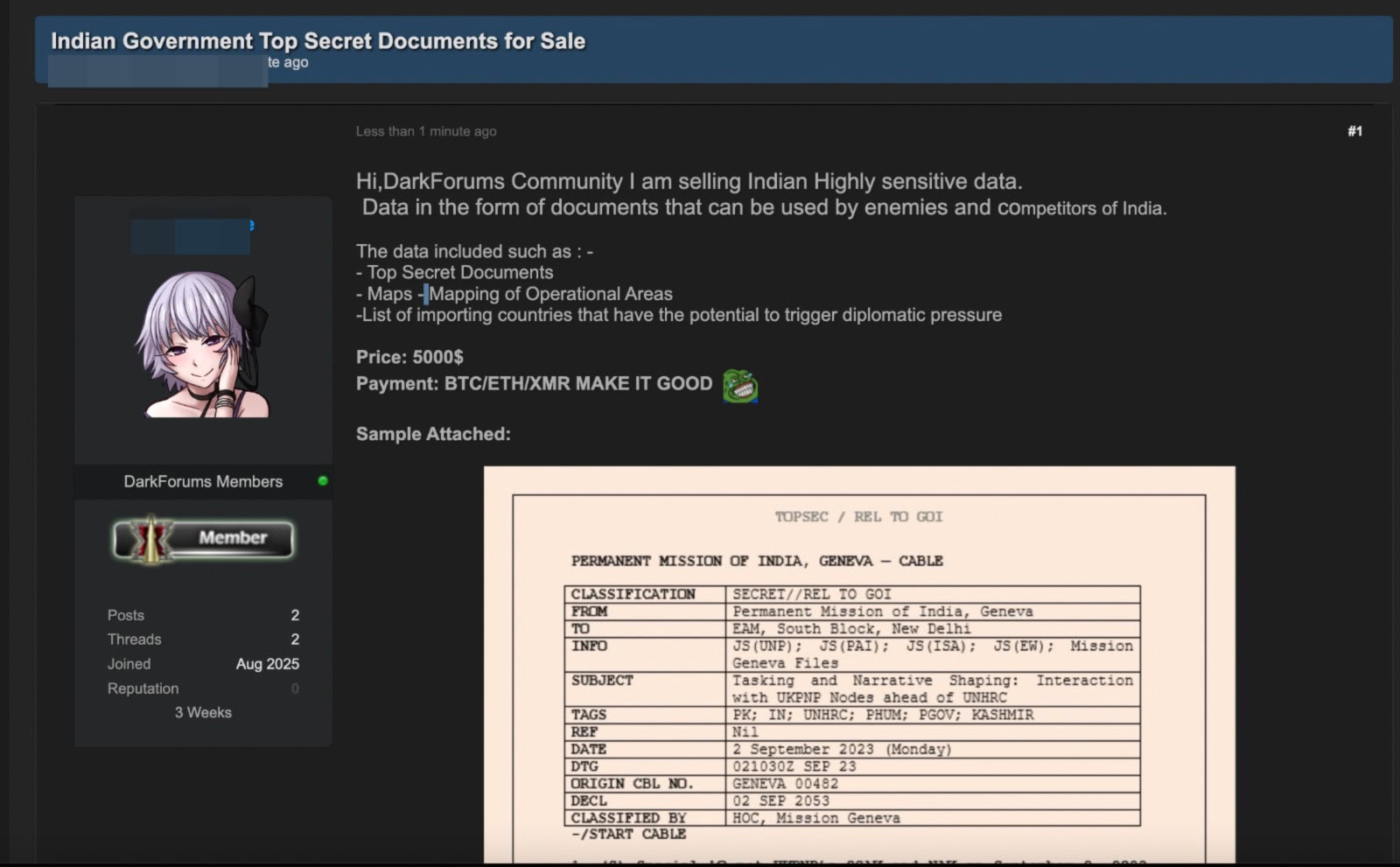Click the Posts count value
The width and height of the screenshot is (1400, 867).
pyautogui.click(x=295, y=615)
